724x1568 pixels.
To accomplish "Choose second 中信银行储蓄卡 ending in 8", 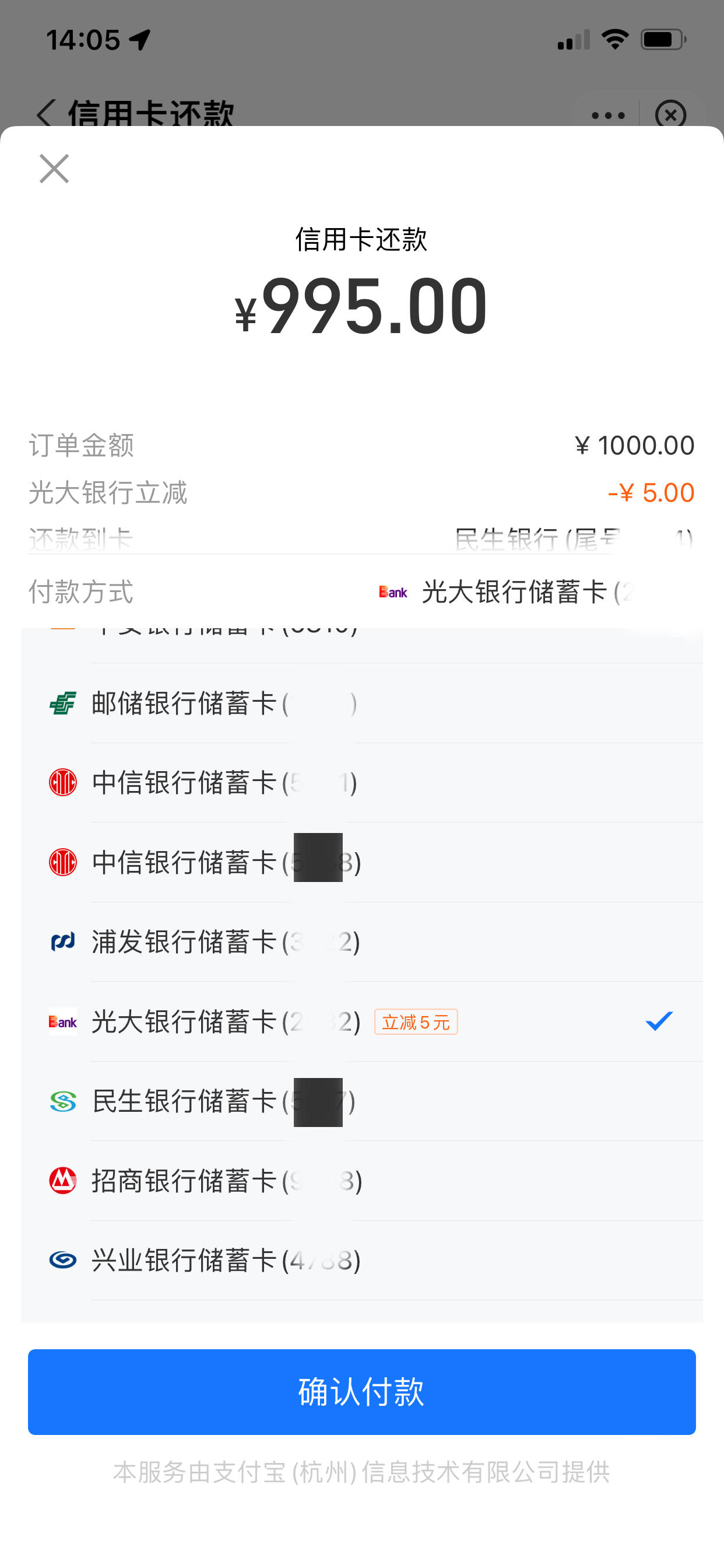I will pyautogui.click(x=362, y=862).
